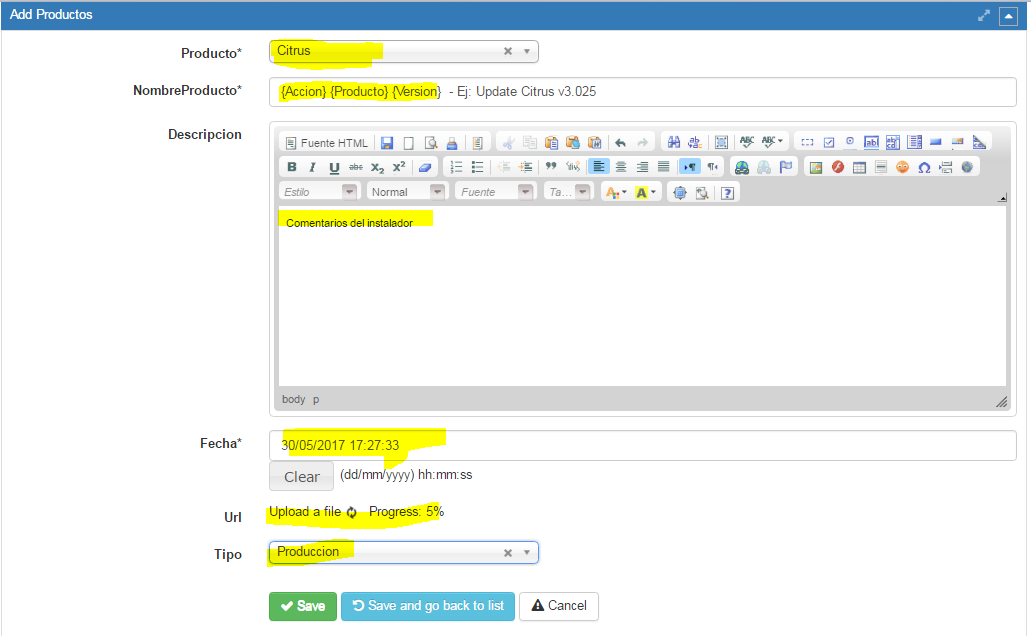The image size is (1031, 636).
Task: Open the Templates icon in editor toolbar
Action: (477, 143)
